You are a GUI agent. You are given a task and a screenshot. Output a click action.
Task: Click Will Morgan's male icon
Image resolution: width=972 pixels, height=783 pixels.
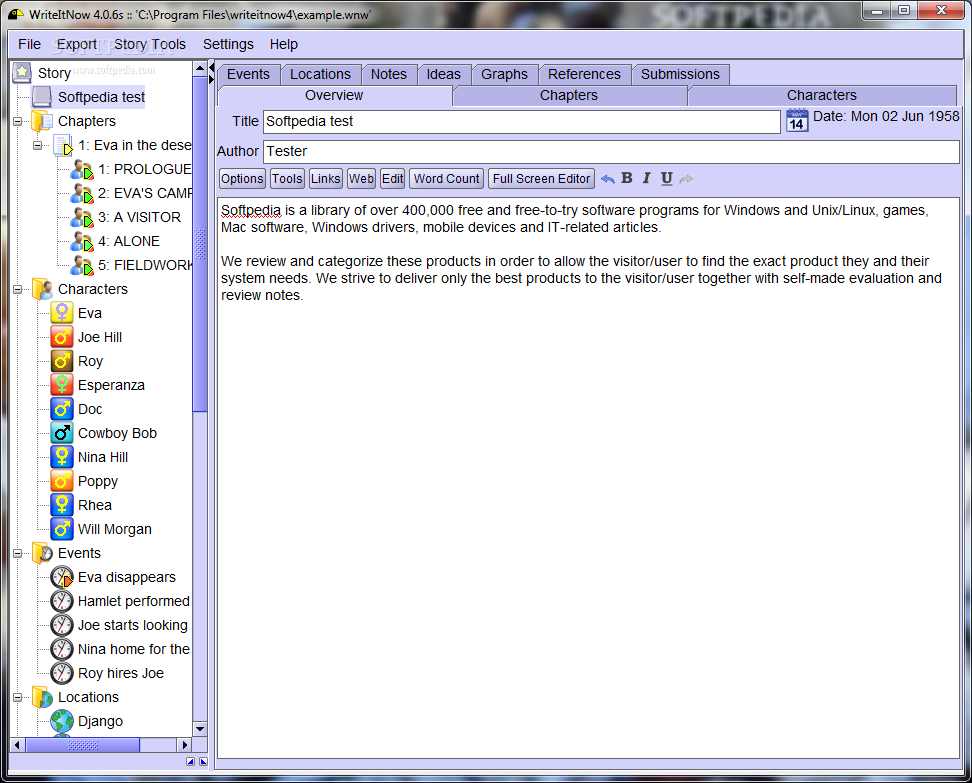62,529
